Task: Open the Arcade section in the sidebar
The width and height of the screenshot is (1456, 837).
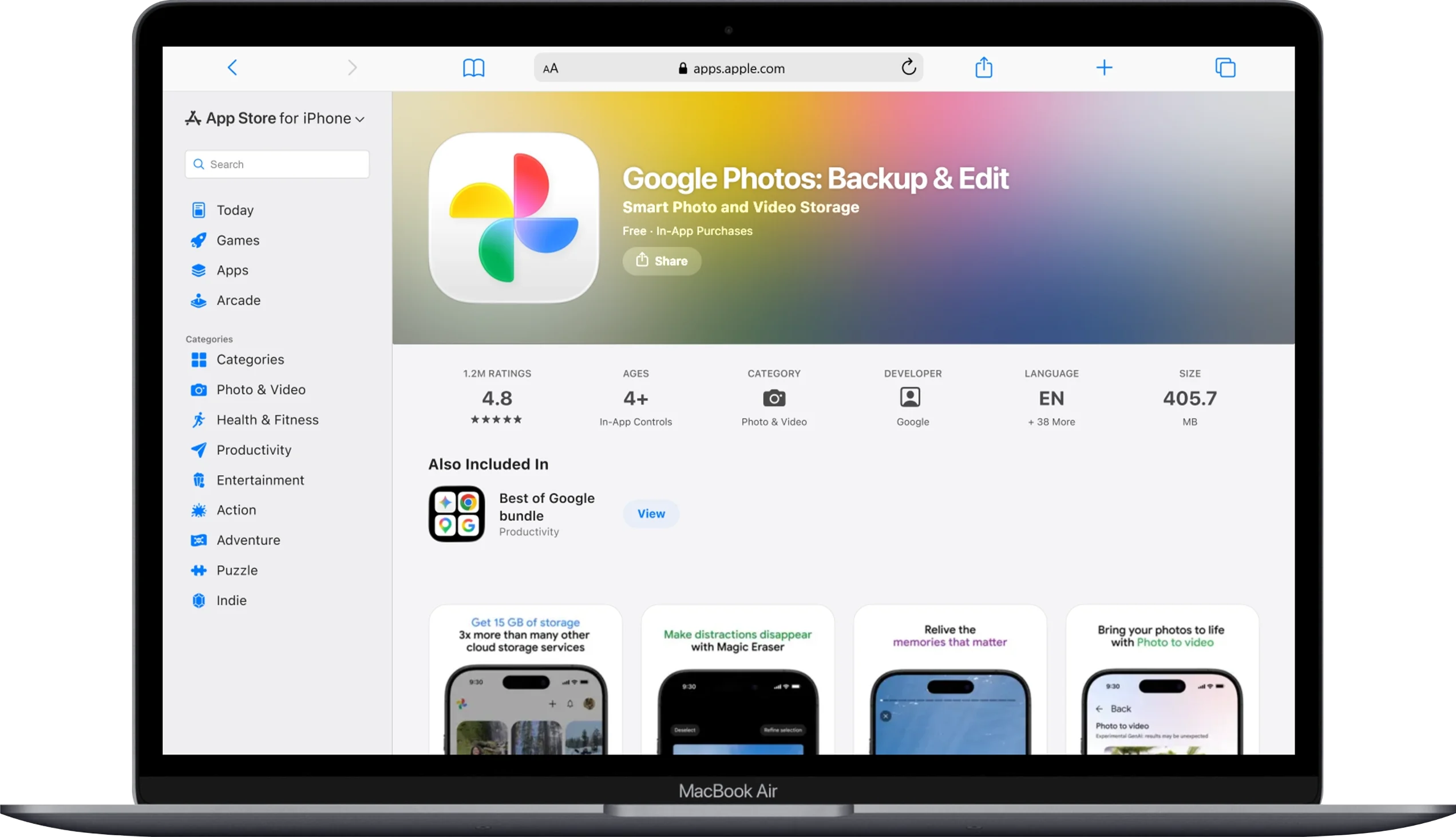Action: (239, 300)
